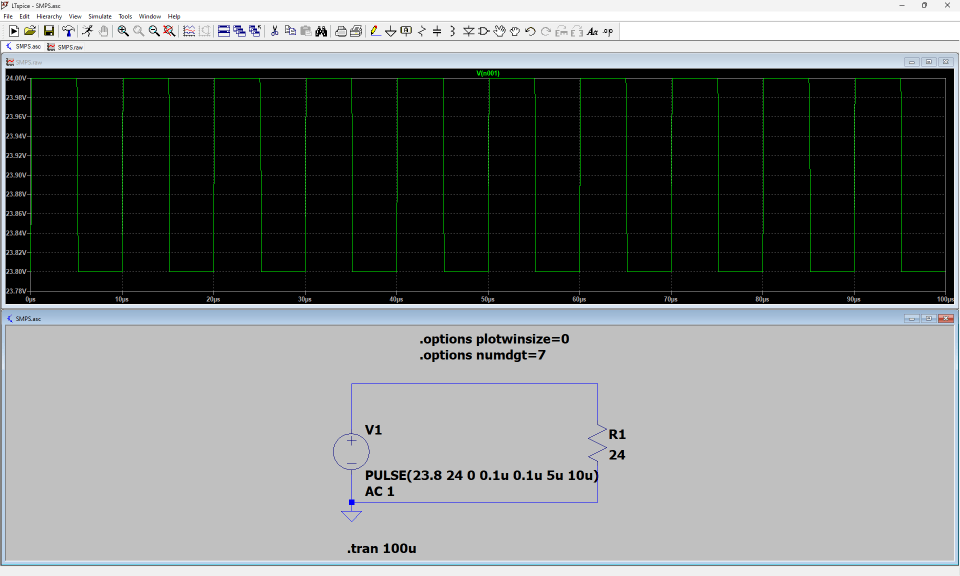The width and height of the screenshot is (960, 576).
Task: Click the Print icon
Action: click(340, 31)
